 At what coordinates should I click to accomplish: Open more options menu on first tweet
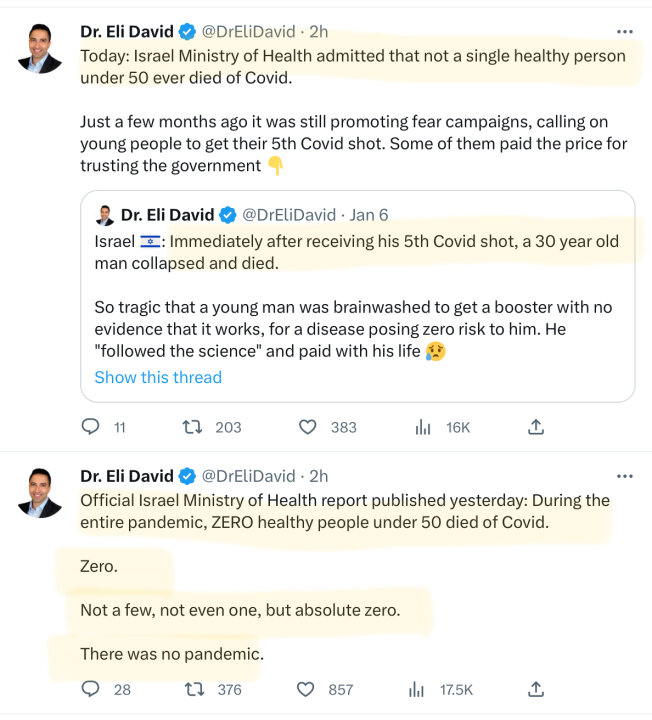click(x=625, y=32)
